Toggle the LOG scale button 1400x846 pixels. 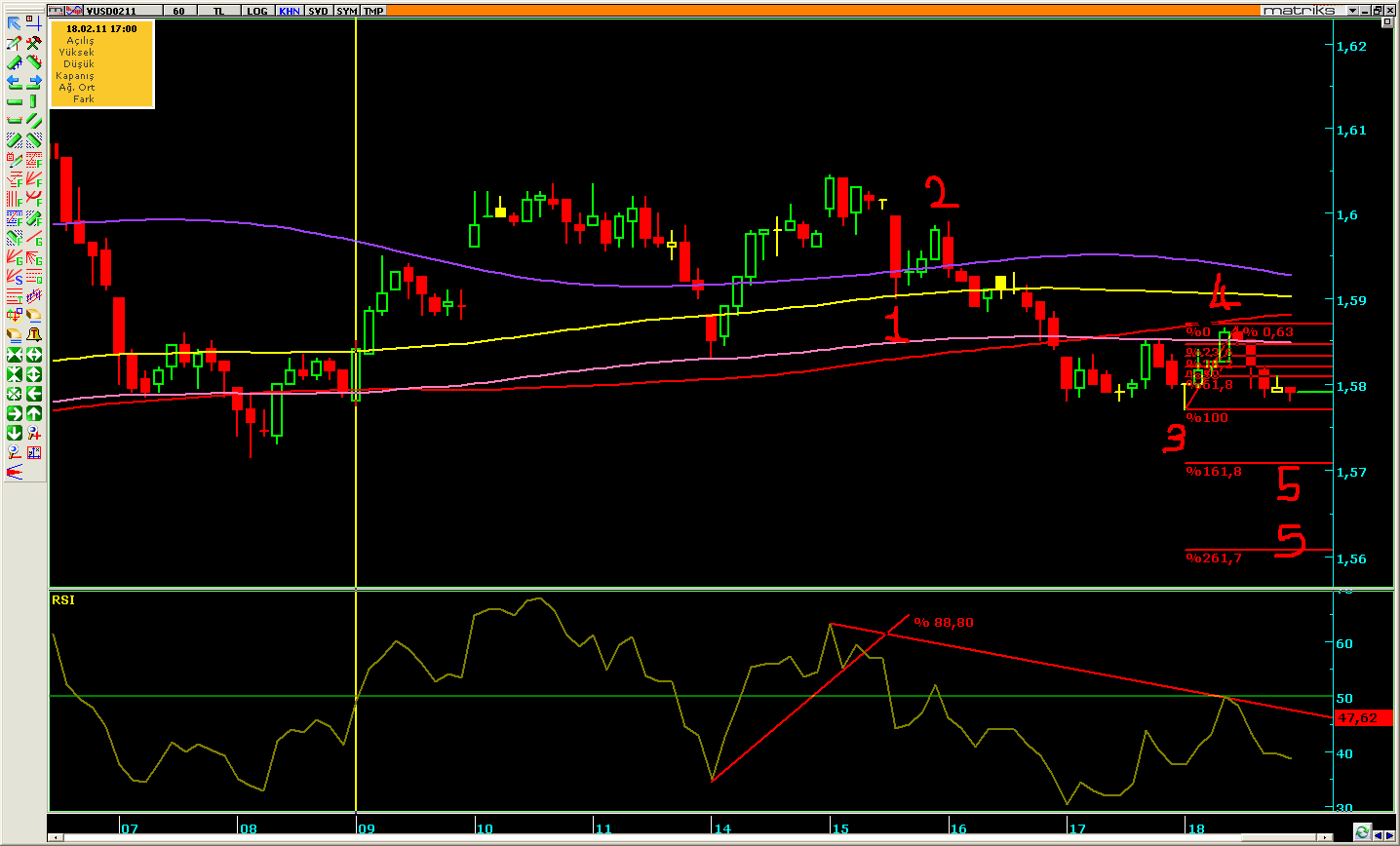point(256,11)
